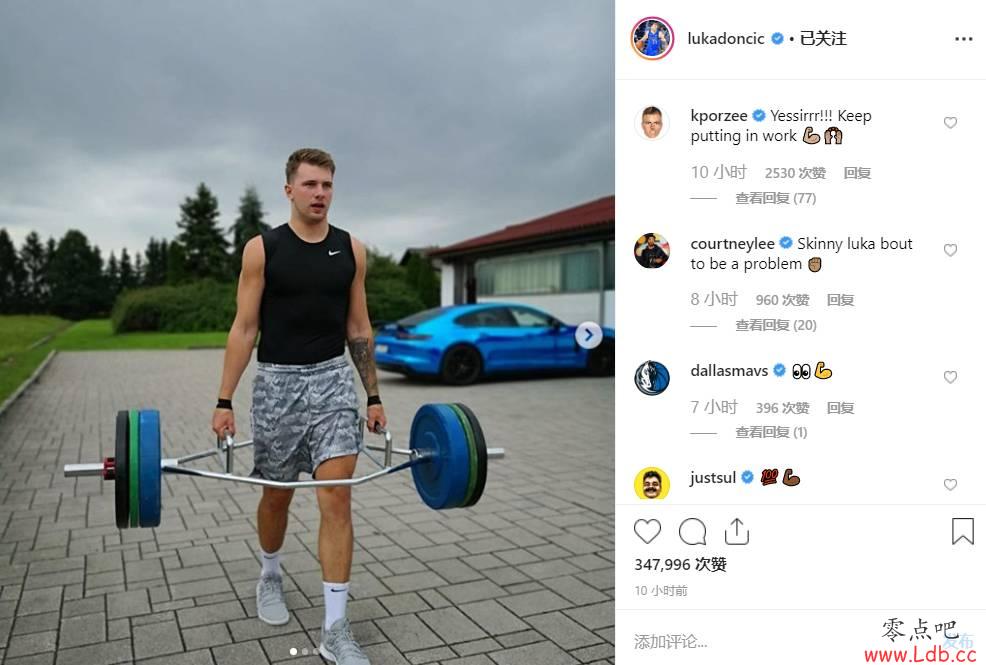Expand 77 replies under kporzee comment
Viewport: 986px width, 665px height.
click(x=775, y=199)
